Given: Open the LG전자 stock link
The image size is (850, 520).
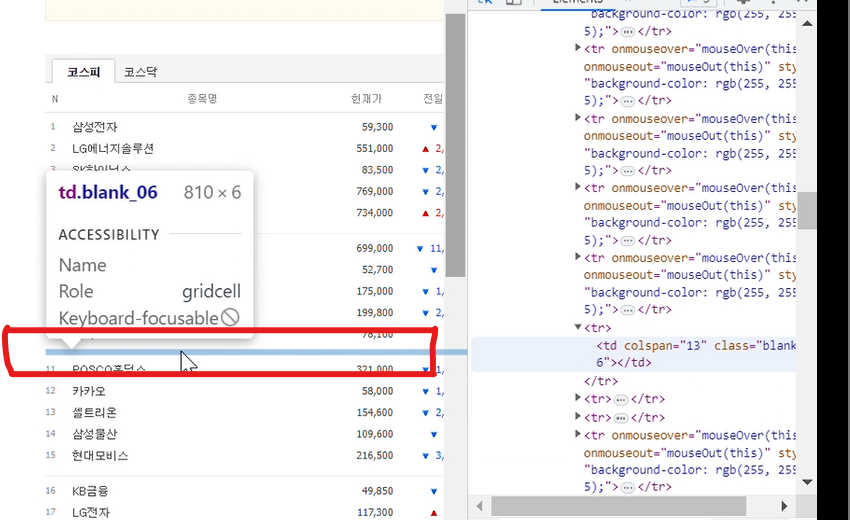Looking at the screenshot, I should tap(91, 512).
